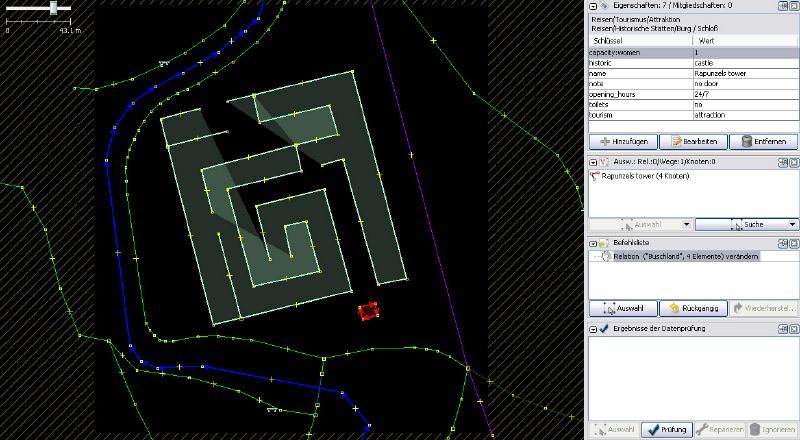
Task: Open the Suche dropdown arrow
Action: pos(792,225)
